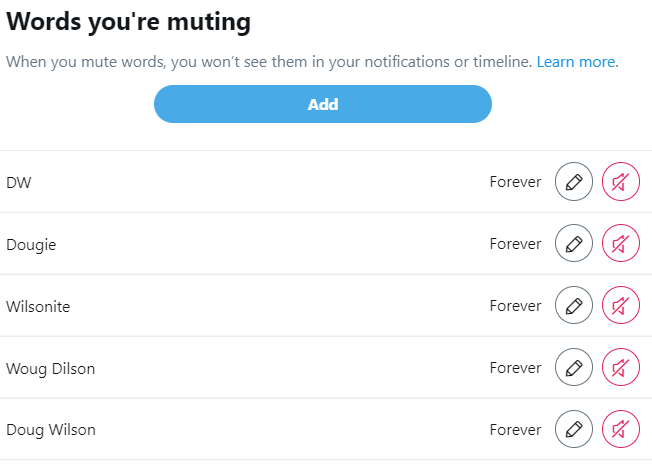The image size is (652, 466).
Task: Unmute the phrase Woug Dilson
Action: tap(621, 367)
